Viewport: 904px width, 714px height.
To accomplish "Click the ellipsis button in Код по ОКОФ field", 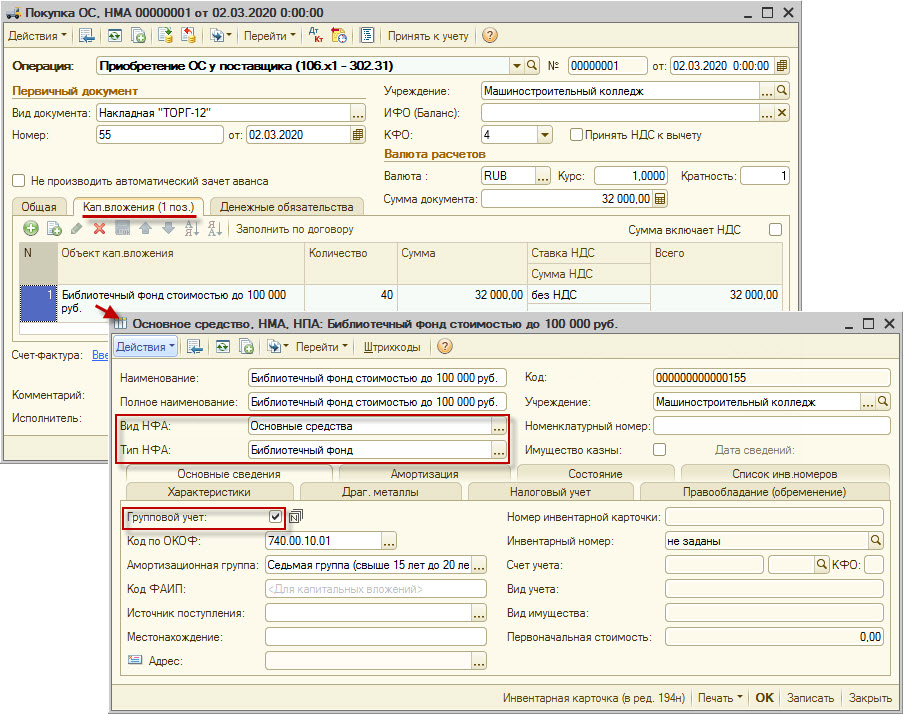I will pyautogui.click(x=389, y=541).
